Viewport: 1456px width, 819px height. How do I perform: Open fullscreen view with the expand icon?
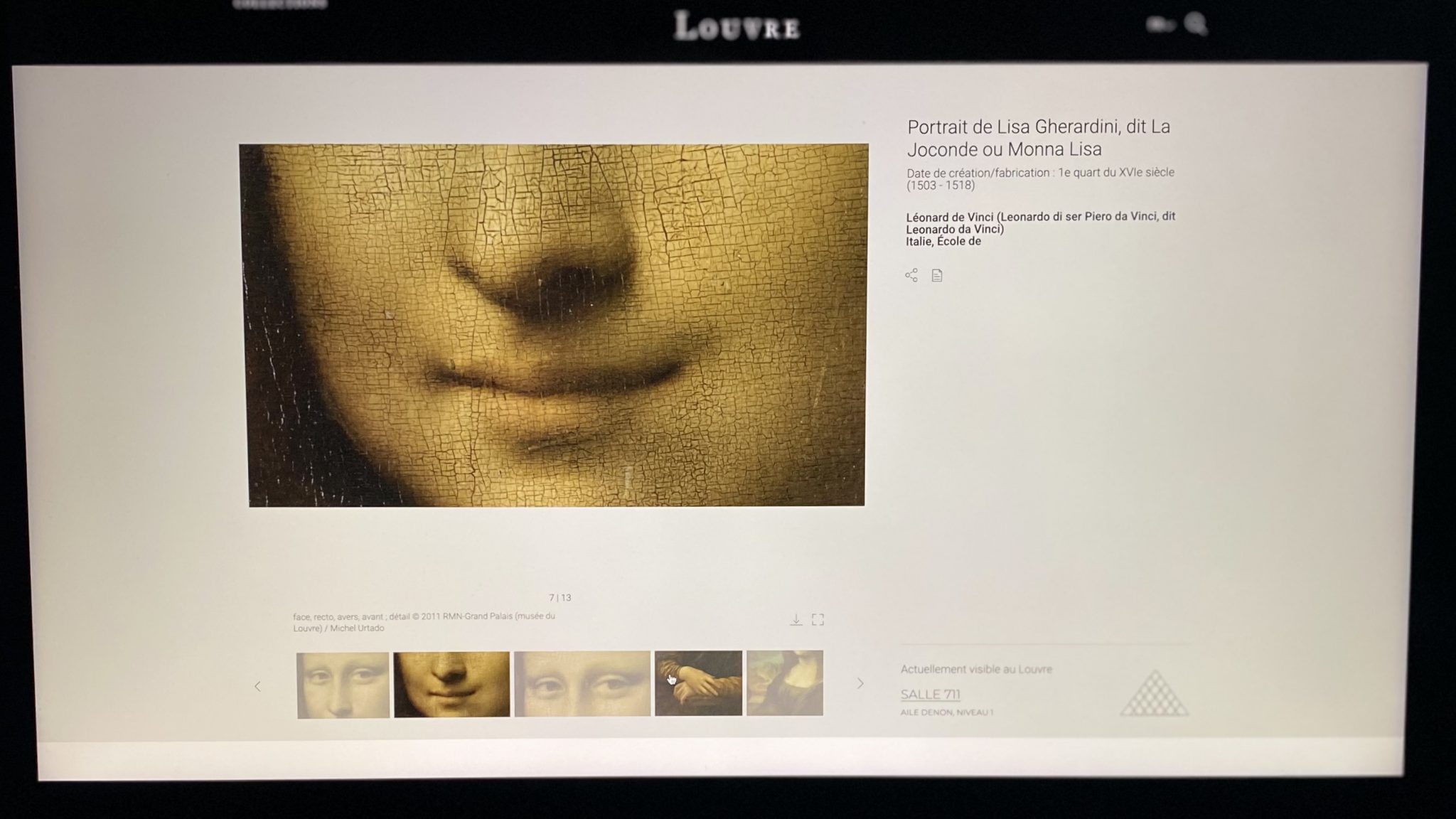tap(818, 619)
